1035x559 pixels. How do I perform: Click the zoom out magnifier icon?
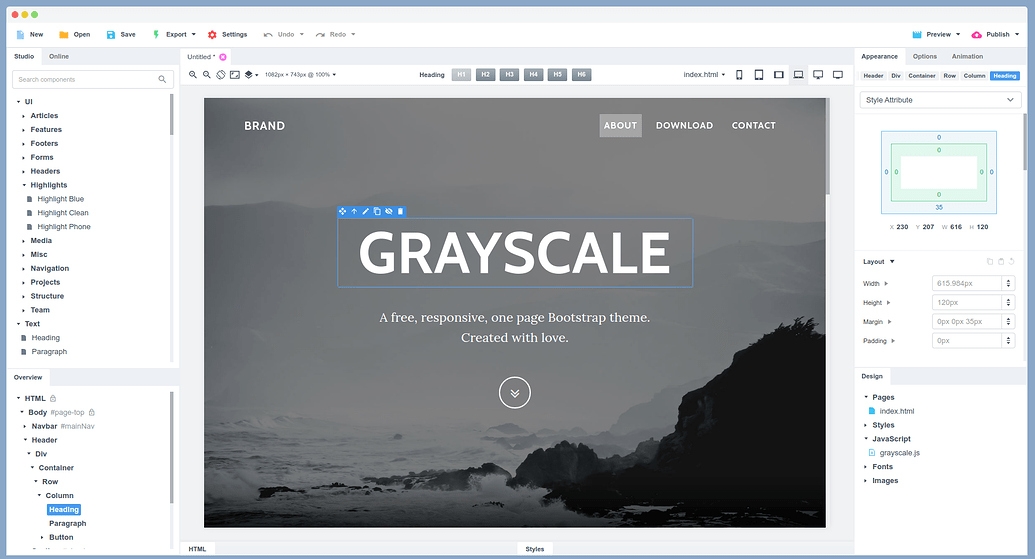tap(207, 75)
